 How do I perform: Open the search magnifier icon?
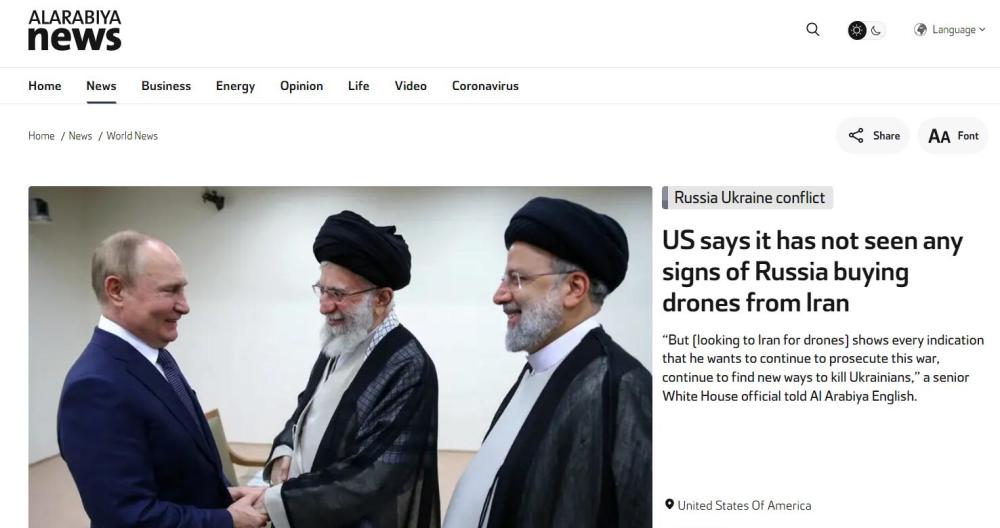coord(812,29)
